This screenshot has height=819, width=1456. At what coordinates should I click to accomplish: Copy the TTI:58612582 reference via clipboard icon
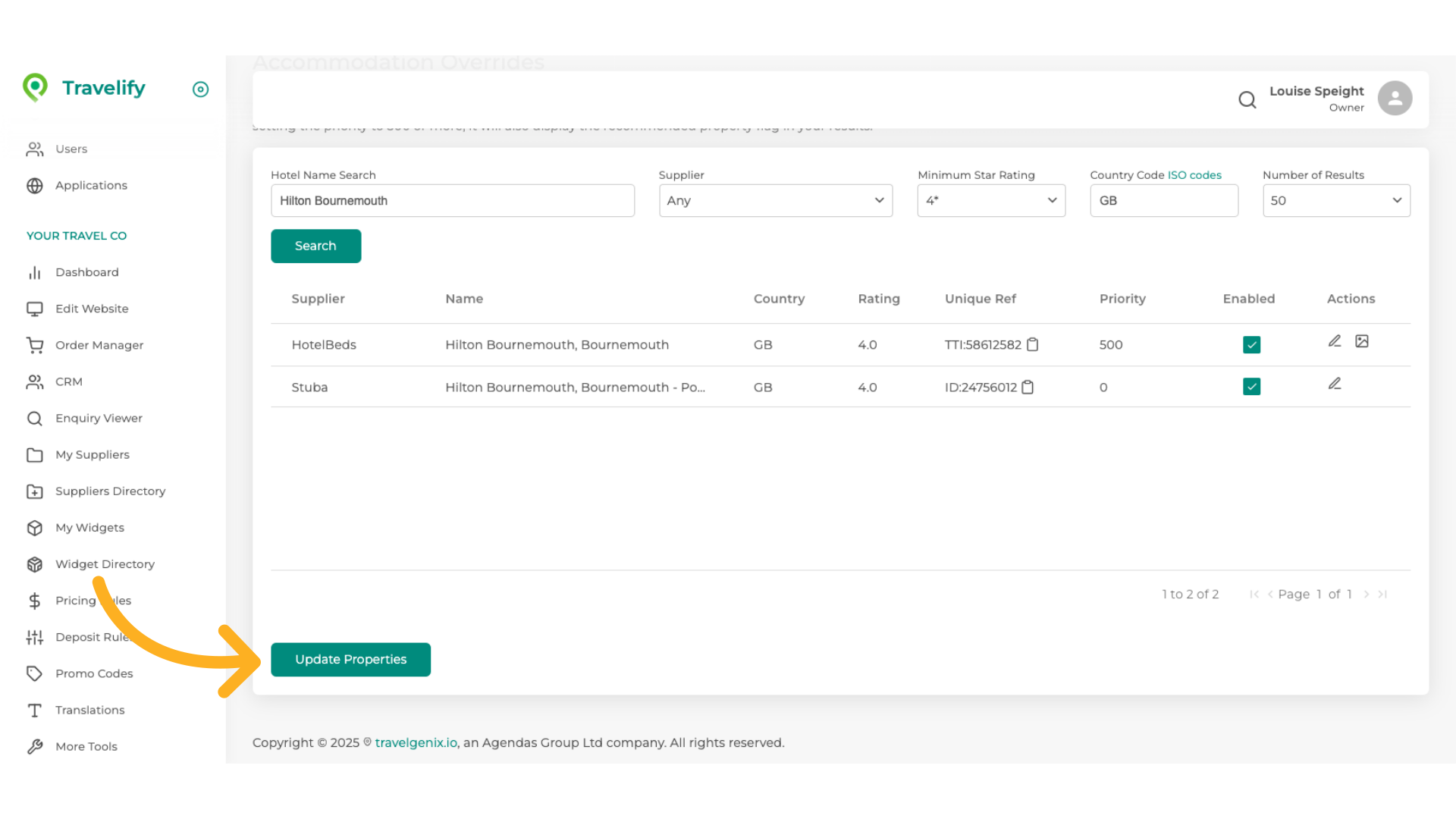tap(1032, 344)
